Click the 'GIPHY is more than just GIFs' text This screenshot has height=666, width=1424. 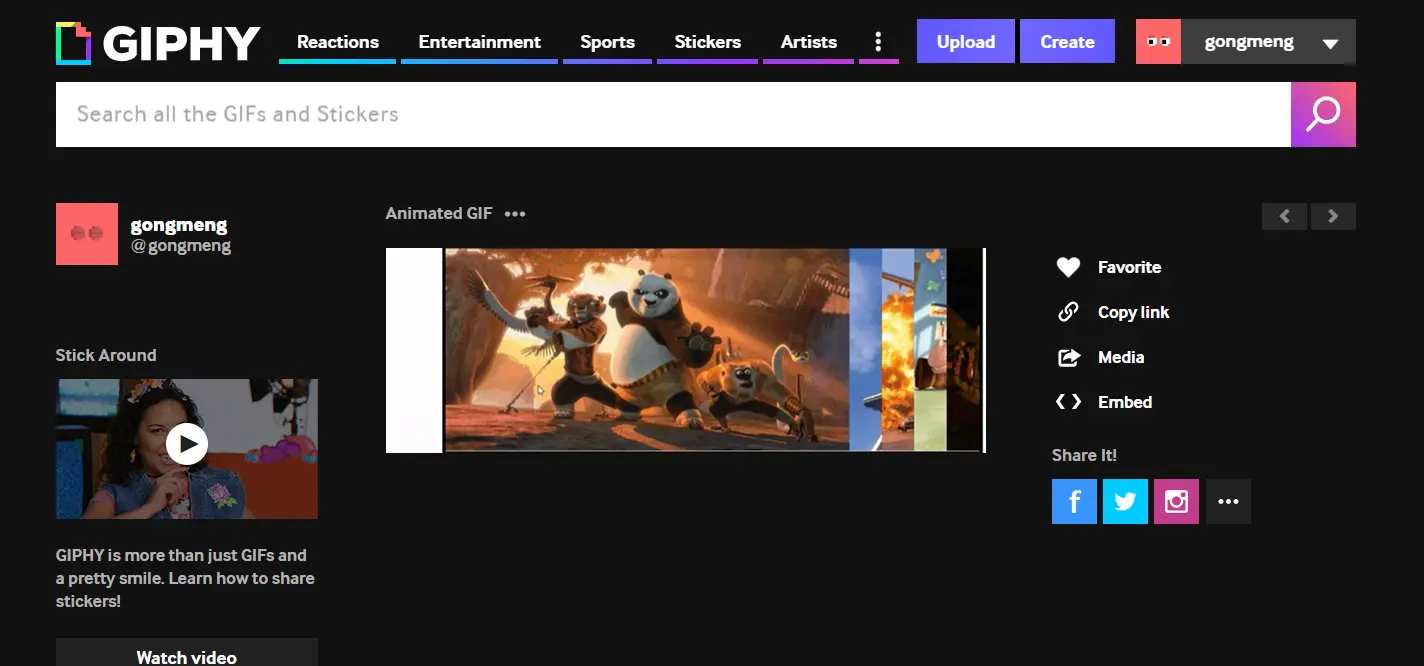[x=185, y=578]
